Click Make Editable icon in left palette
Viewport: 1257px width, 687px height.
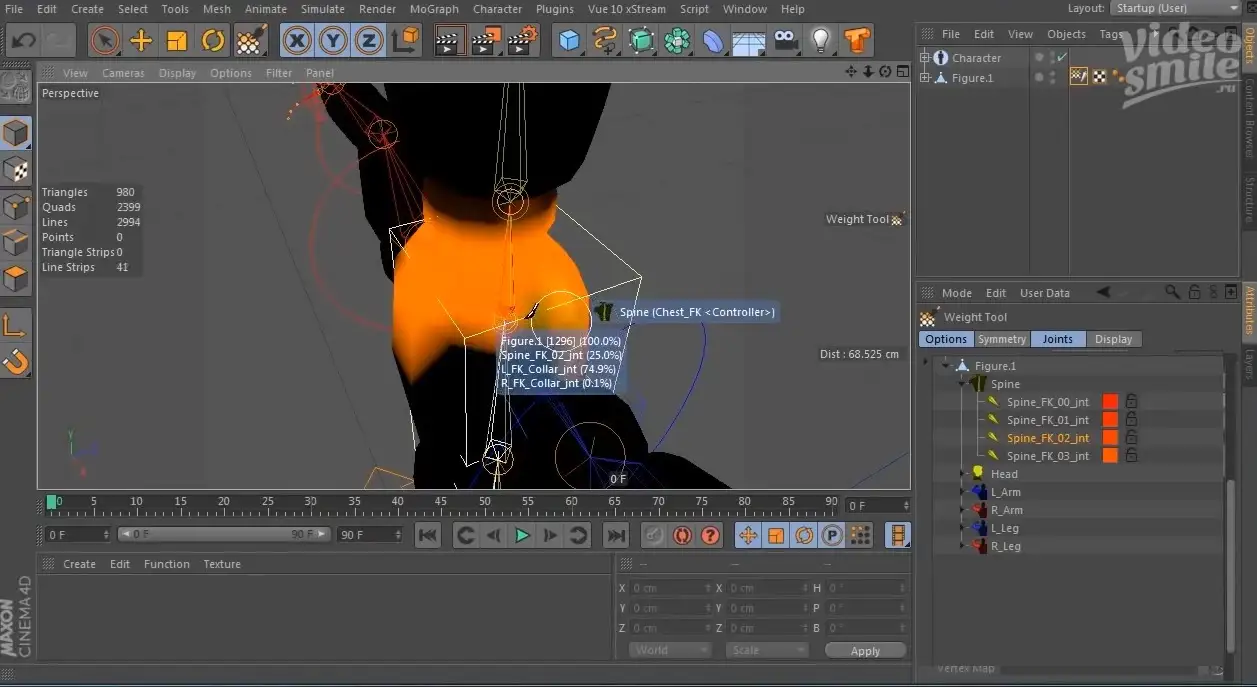(16, 88)
